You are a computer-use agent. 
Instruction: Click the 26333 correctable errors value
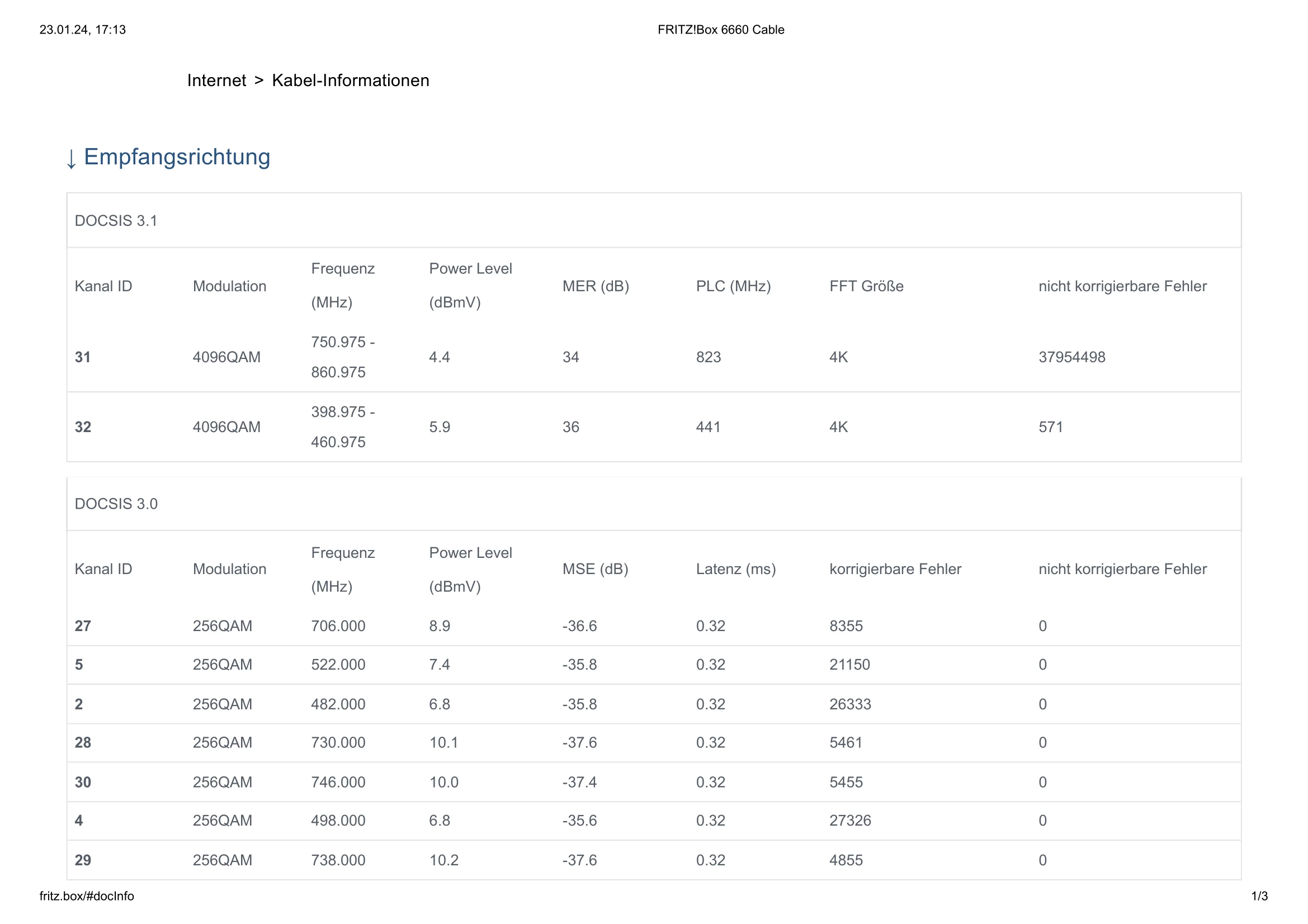850,704
